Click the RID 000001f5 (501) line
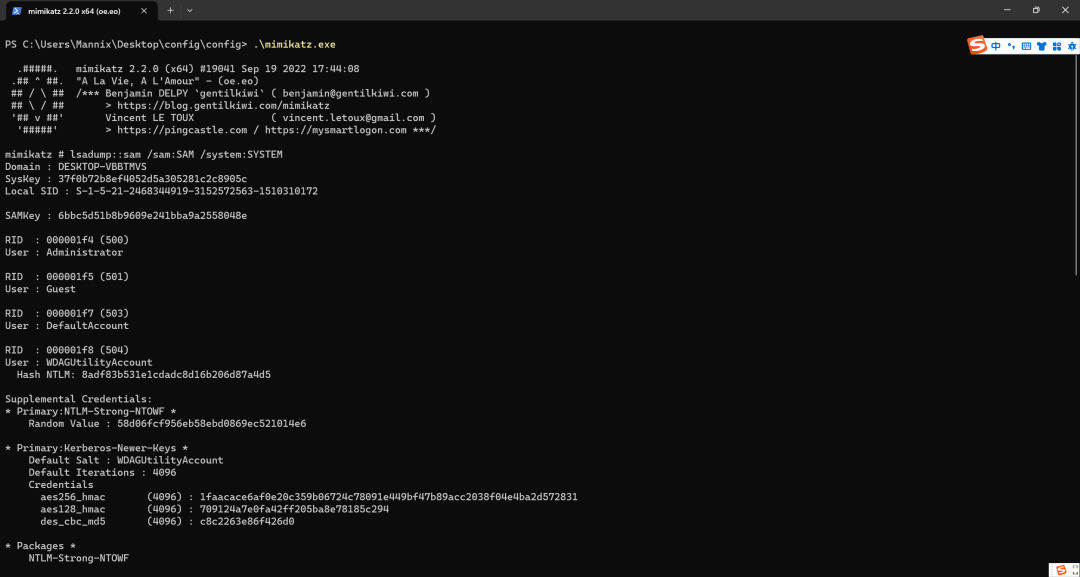The height and width of the screenshot is (577, 1080). pyautogui.click(x=67, y=276)
